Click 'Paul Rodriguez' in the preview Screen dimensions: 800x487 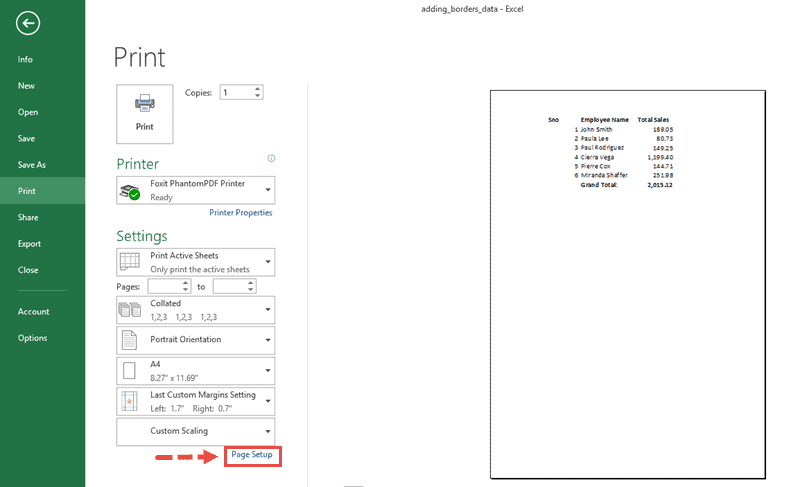coord(602,148)
